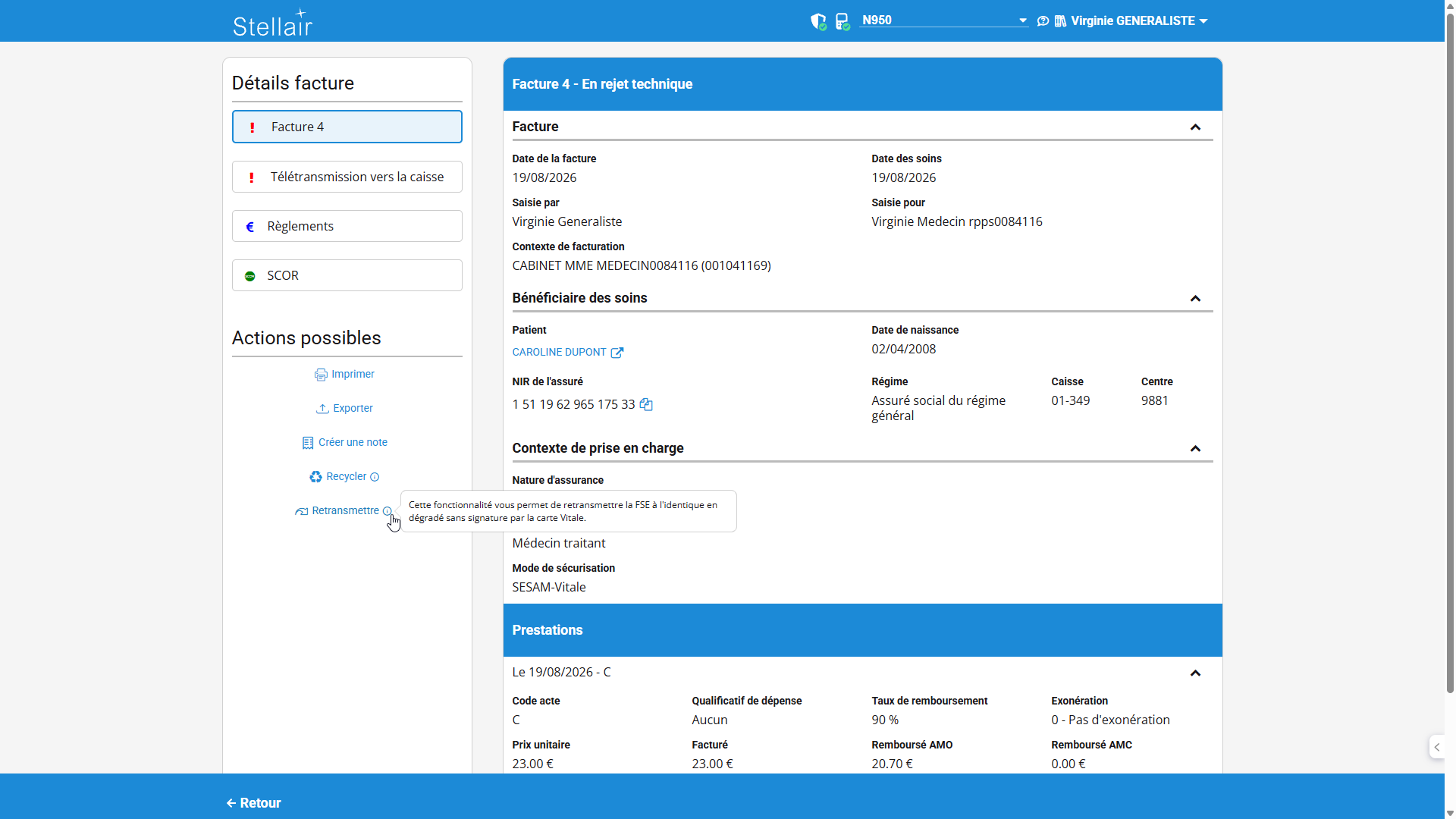
Task: Click the Remboursé AMO amount 20.70 €
Action: pos(892,764)
